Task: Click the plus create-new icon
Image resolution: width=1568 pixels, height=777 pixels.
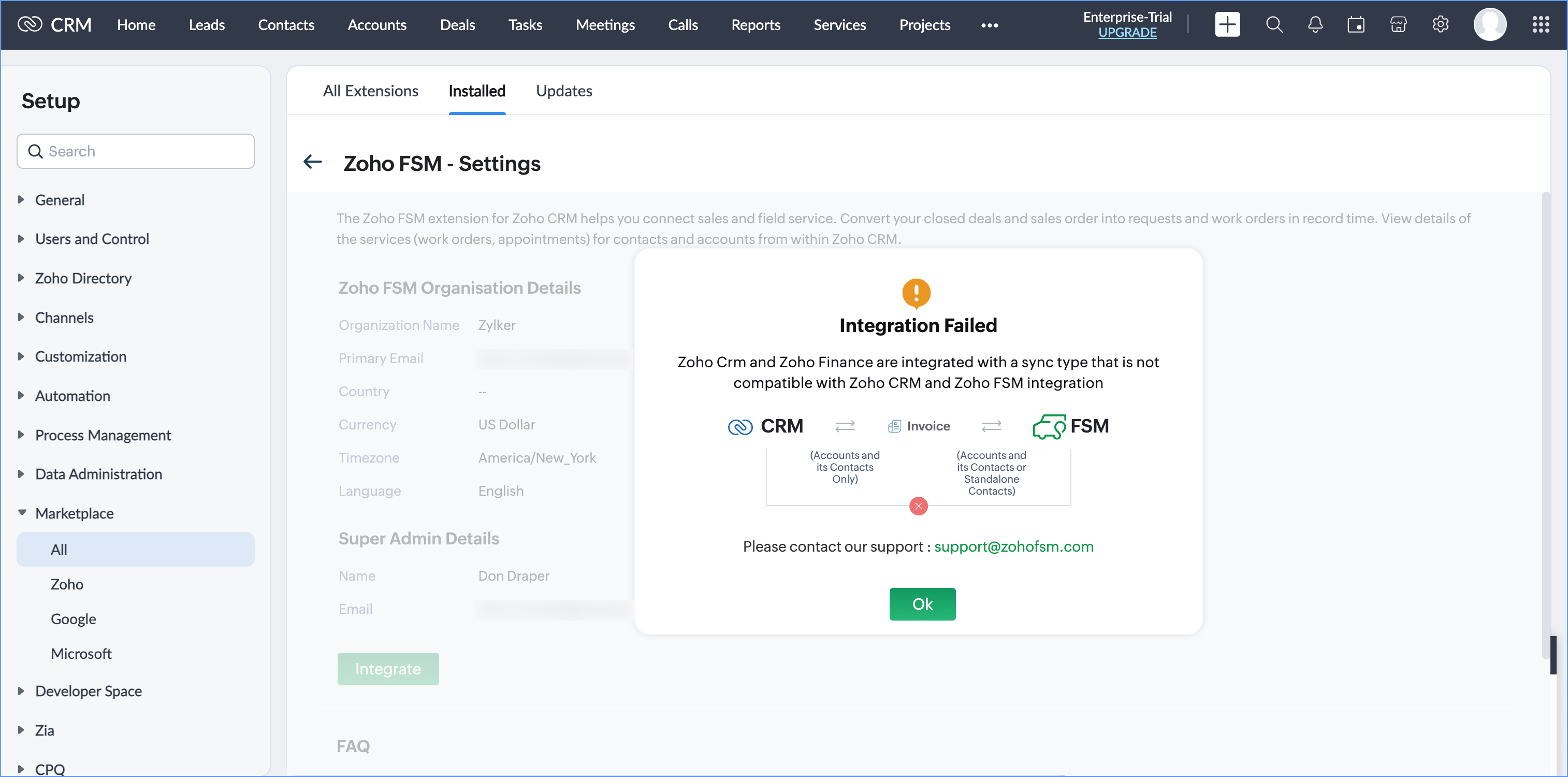Action: click(1227, 25)
